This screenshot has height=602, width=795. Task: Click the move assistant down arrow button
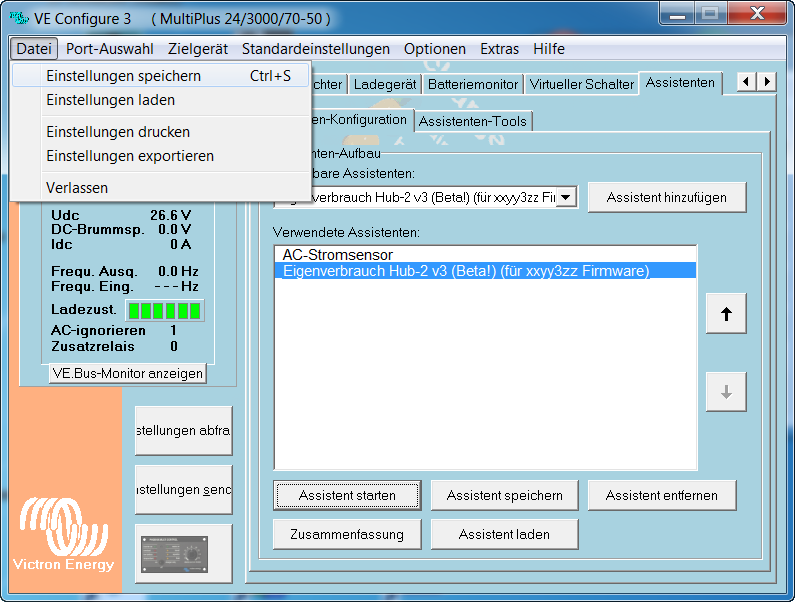(726, 393)
